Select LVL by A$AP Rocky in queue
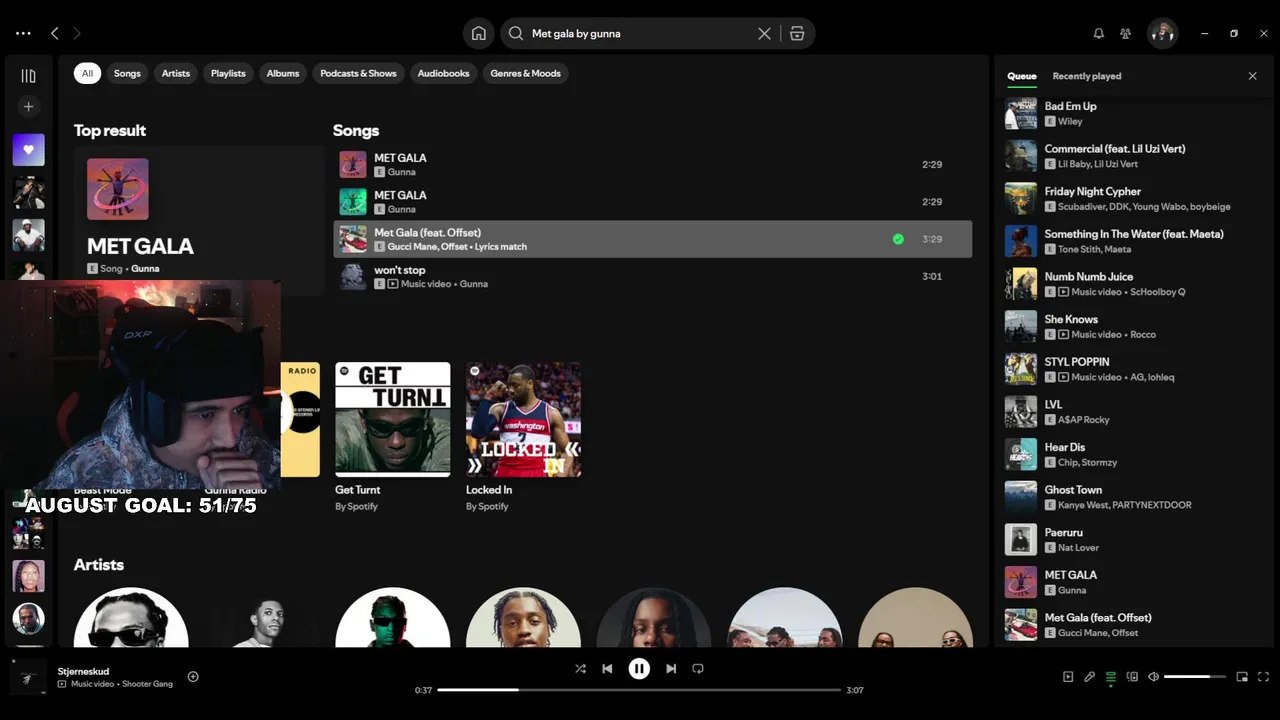Image resolution: width=1280 pixels, height=720 pixels. point(1131,412)
